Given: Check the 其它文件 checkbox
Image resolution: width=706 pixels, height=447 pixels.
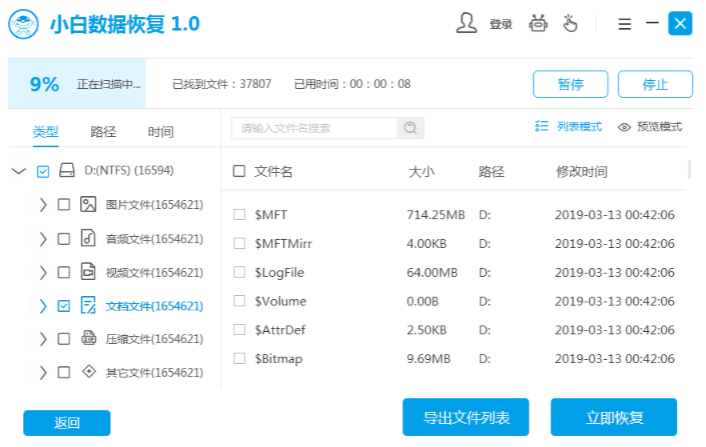Looking at the screenshot, I should (64, 373).
